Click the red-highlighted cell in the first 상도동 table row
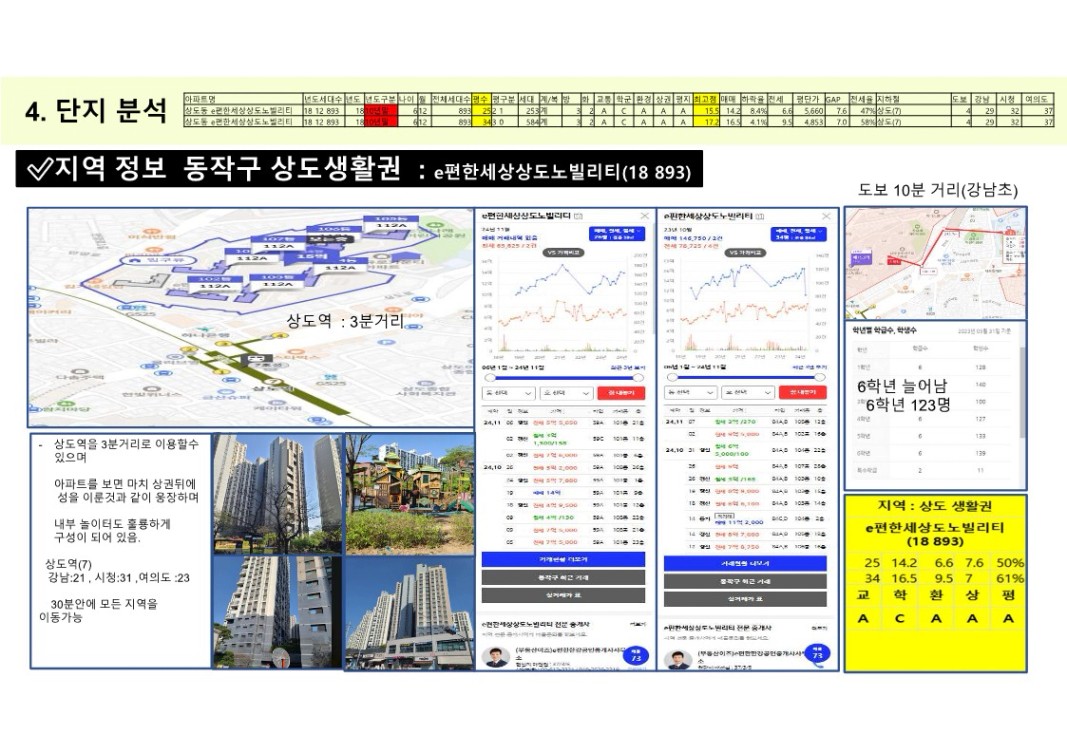This screenshot has width=1067, height=753. pyautogui.click(x=382, y=110)
